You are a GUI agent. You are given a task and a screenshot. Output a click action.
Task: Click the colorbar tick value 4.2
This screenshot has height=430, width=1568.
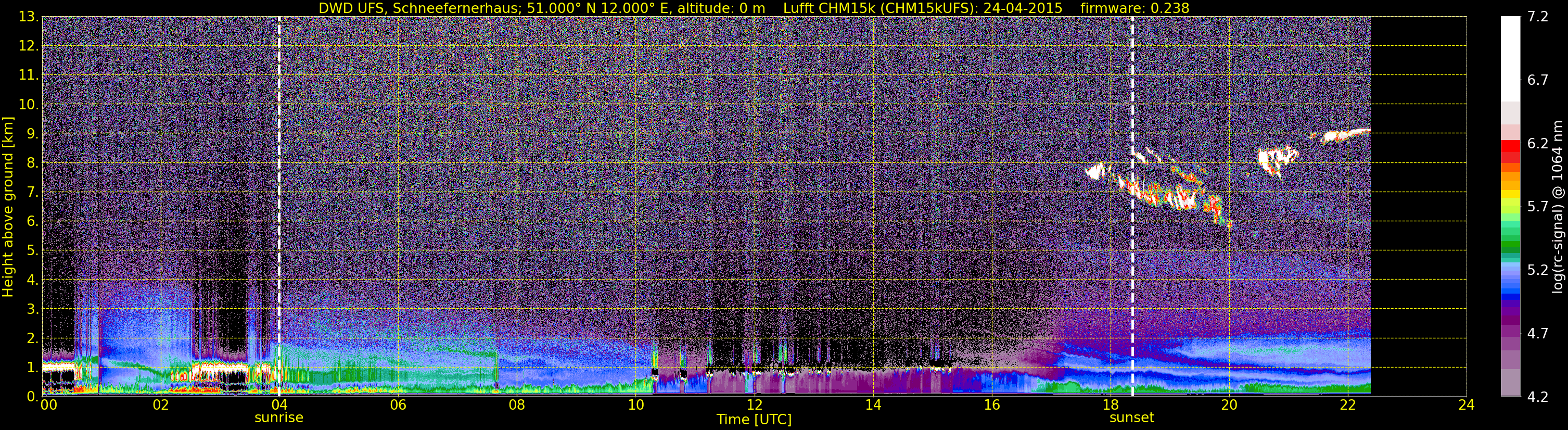[1538, 397]
